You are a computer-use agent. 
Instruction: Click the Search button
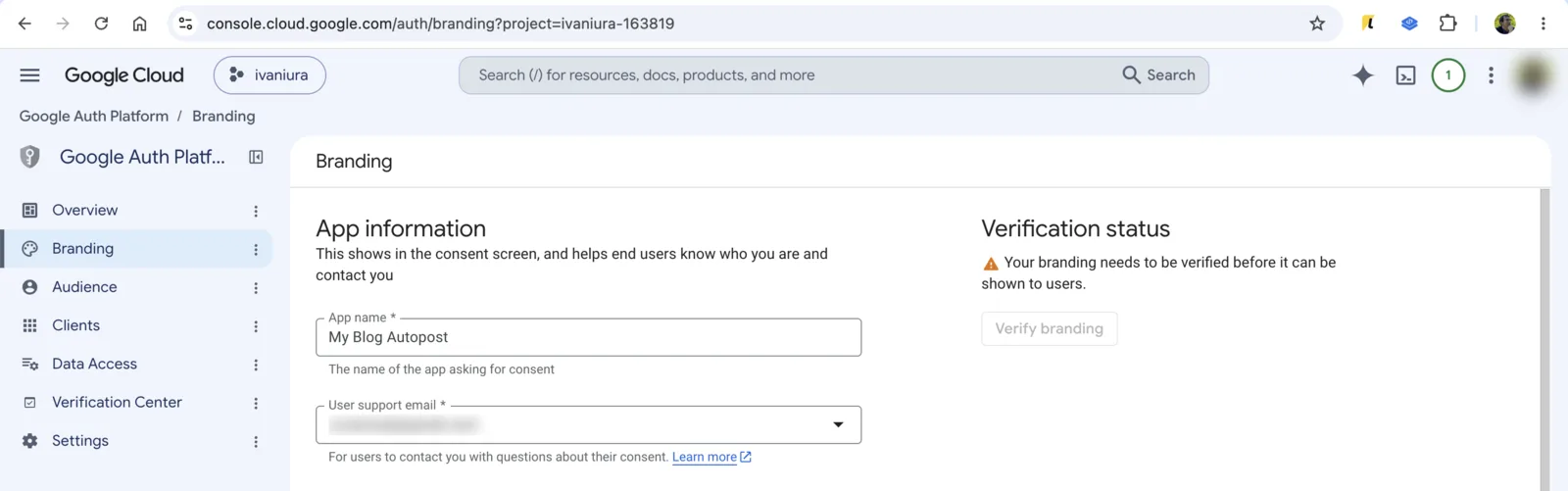1159,75
